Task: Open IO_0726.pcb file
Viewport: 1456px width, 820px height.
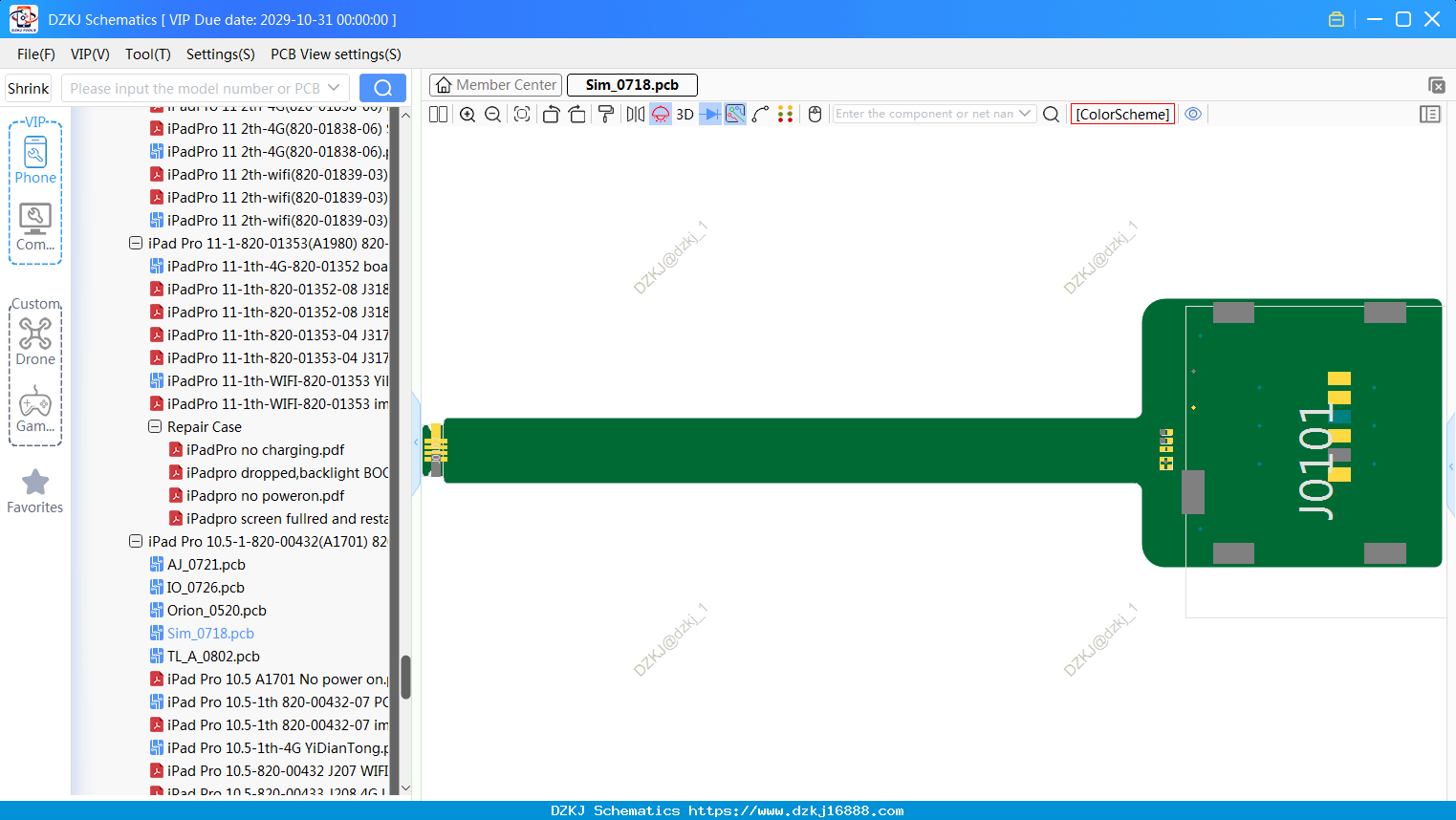Action: [197, 588]
